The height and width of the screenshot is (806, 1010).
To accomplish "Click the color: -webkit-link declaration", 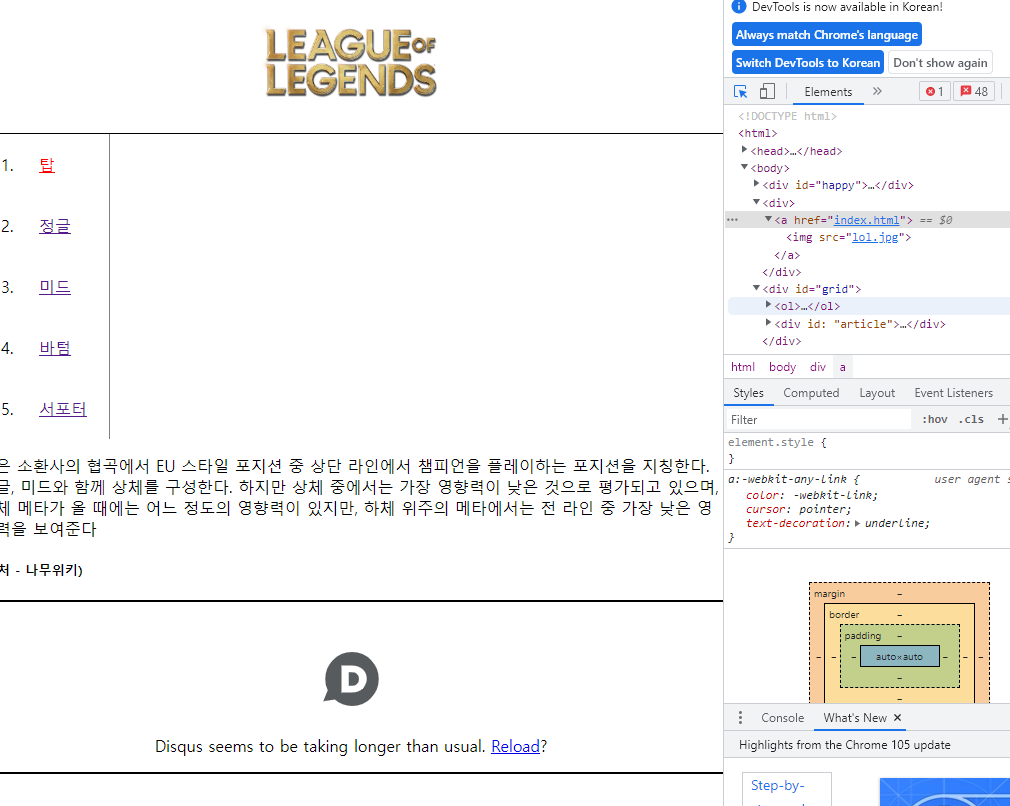I will (x=812, y=495).
